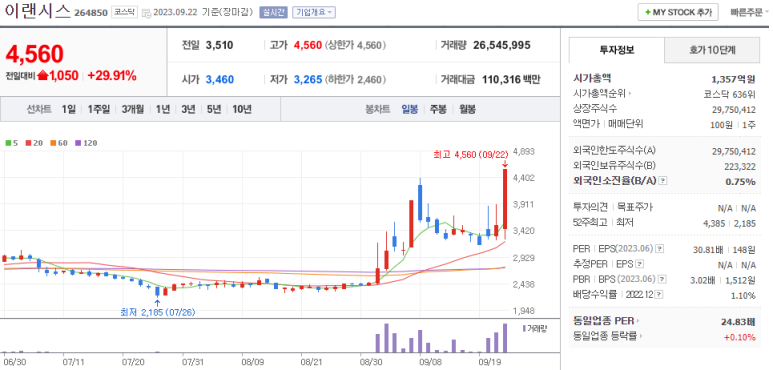
Task: Switch to the 호가 10단계 tab
Action: coord(712,50)
